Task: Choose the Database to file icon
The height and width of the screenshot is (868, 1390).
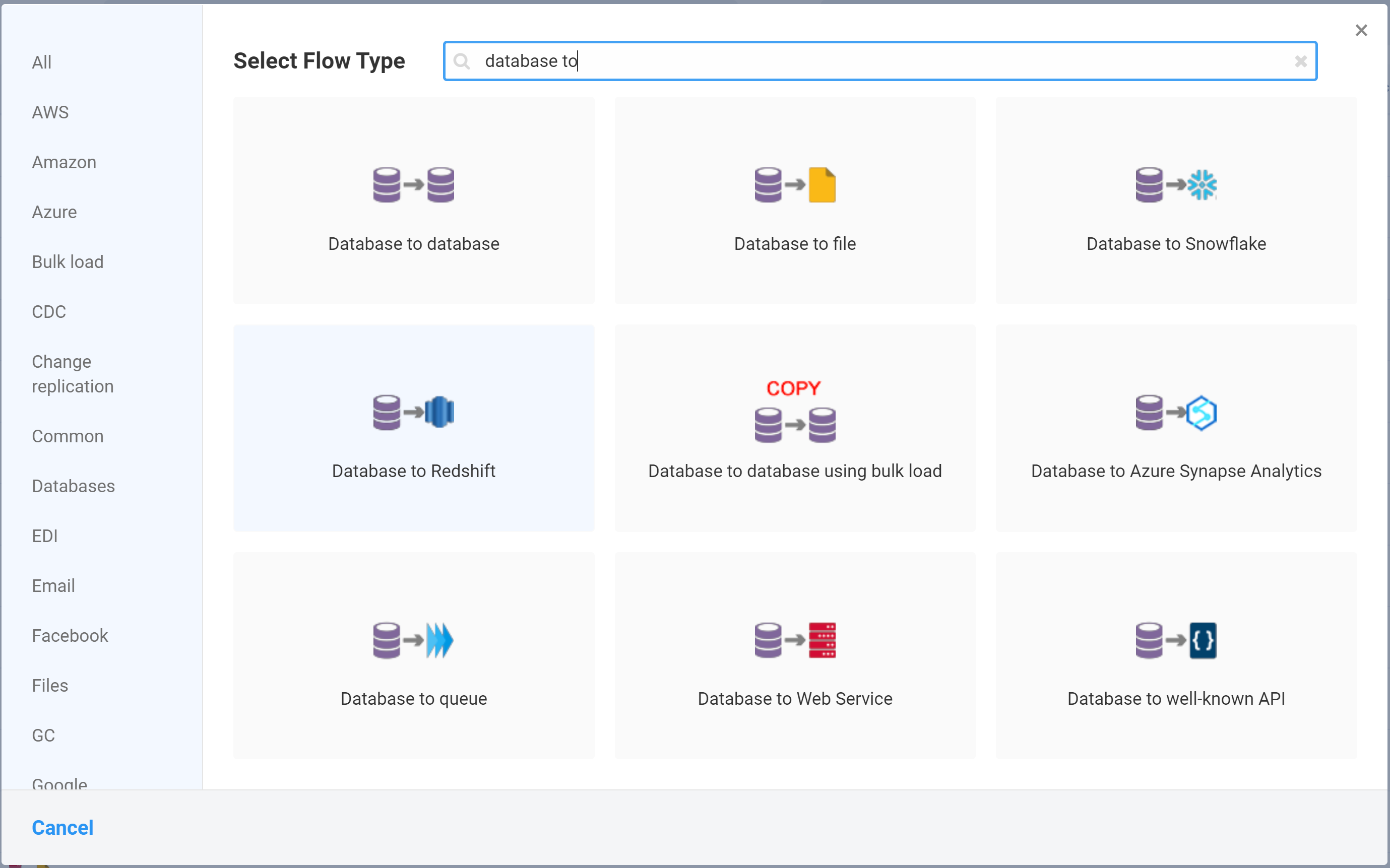Action: (x=795, y=185)
